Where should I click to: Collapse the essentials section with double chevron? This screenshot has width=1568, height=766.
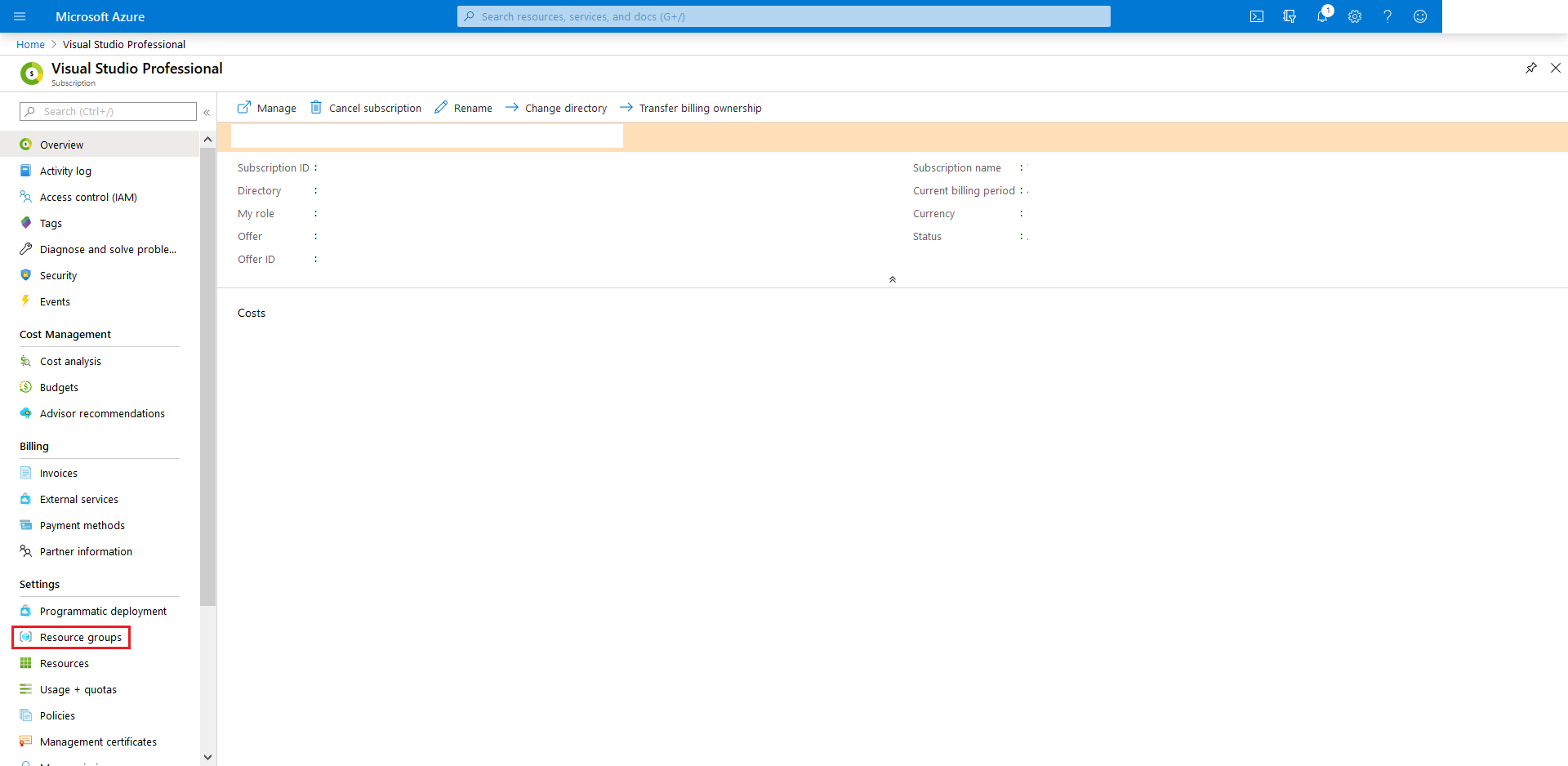pos(893,279)
